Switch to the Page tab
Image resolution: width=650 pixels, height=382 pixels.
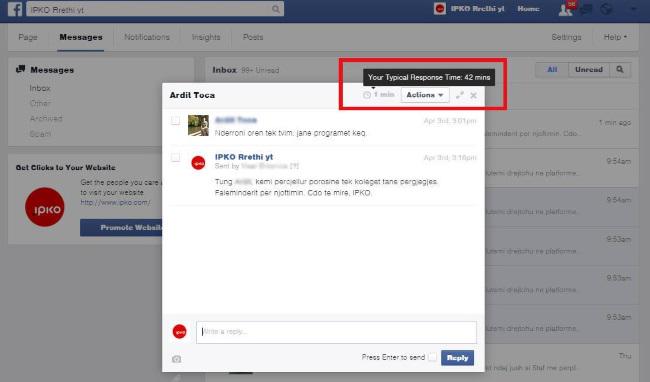click(x=28, y=37)
